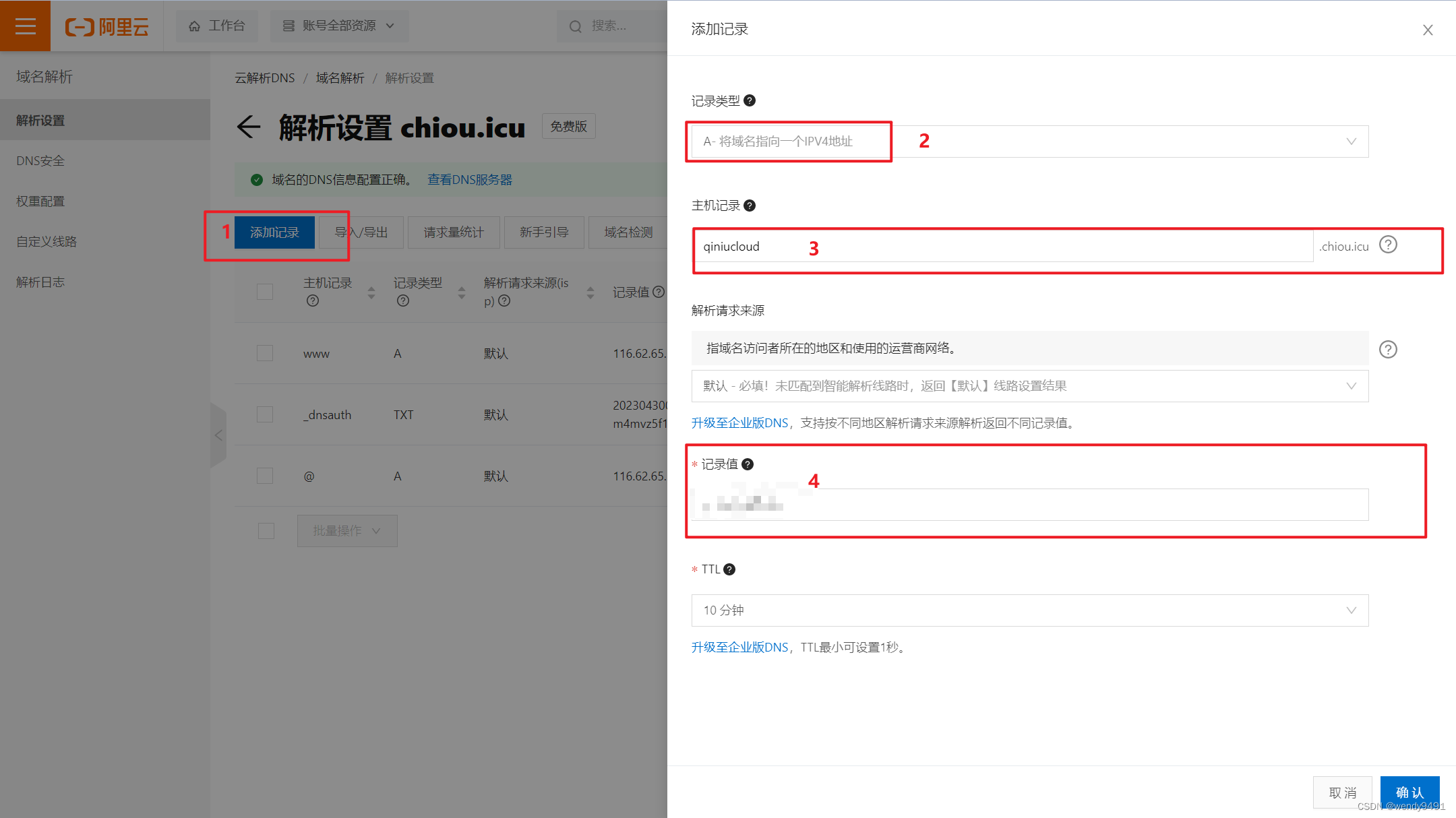The image size is (1456, 818).
Task: Click 升级至企业版DNS link below TTL
Action: click(739, 648)
